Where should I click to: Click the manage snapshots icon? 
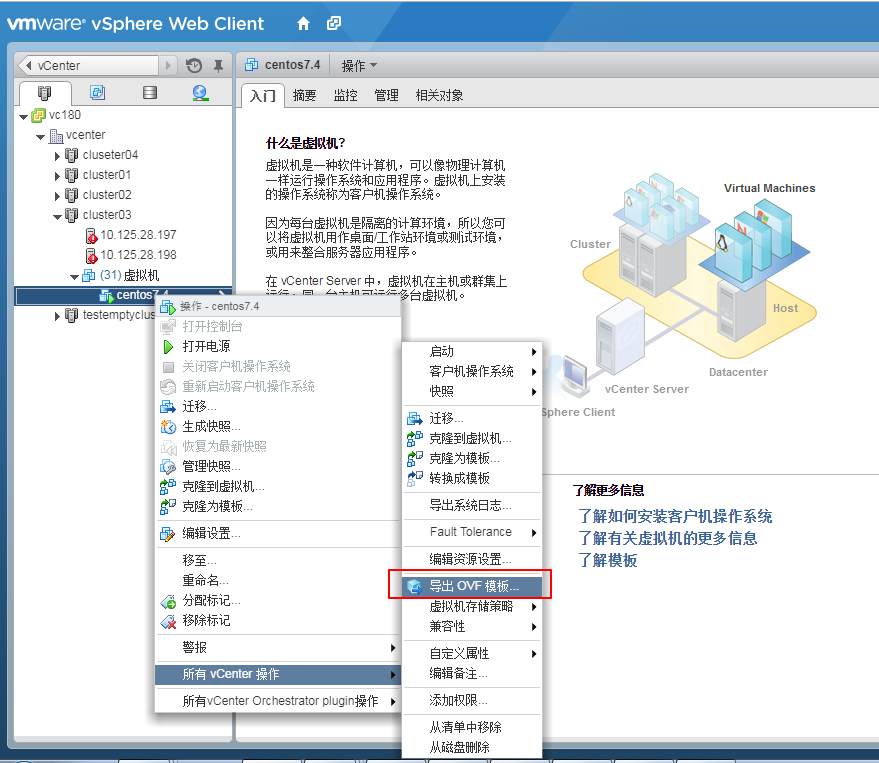[168, 466]
